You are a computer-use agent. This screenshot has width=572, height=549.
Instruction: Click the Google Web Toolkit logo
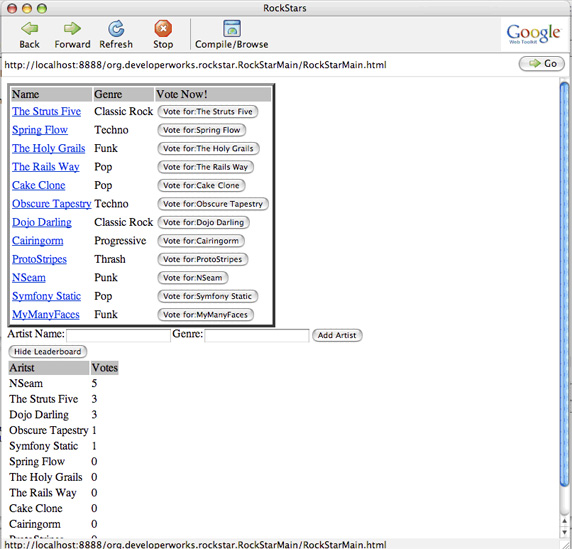tap(533, 34)
